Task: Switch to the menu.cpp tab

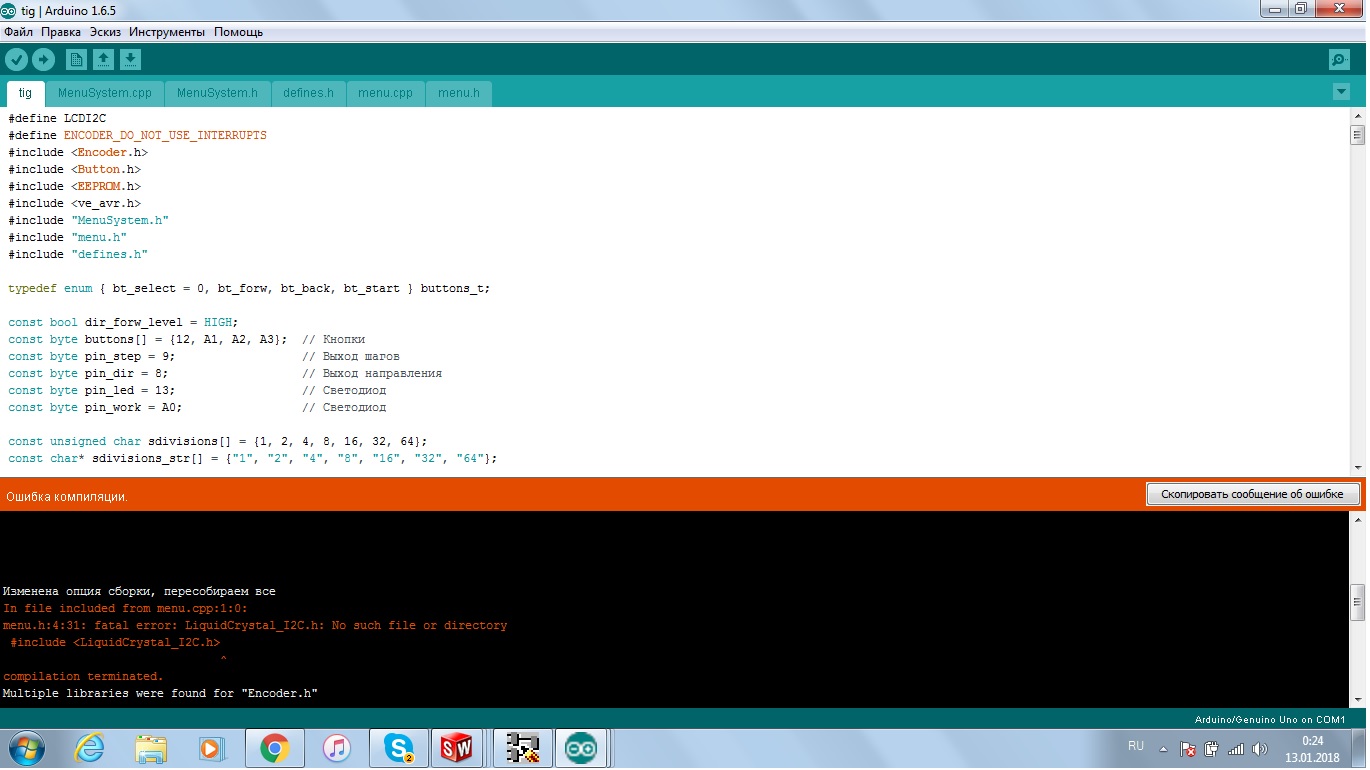Action: pyautogui.click(x=385, y=93)
